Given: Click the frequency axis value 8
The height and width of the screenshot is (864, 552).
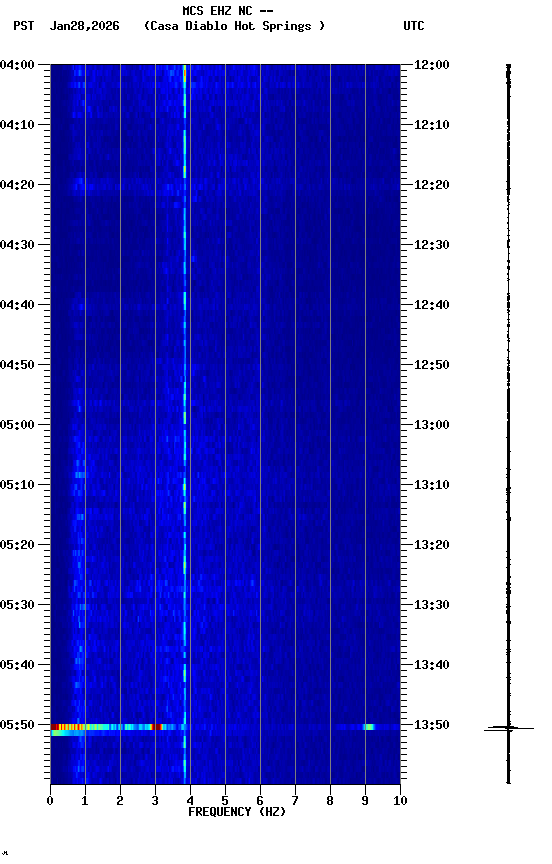Looking at the screenshot, I should (330, 801).
